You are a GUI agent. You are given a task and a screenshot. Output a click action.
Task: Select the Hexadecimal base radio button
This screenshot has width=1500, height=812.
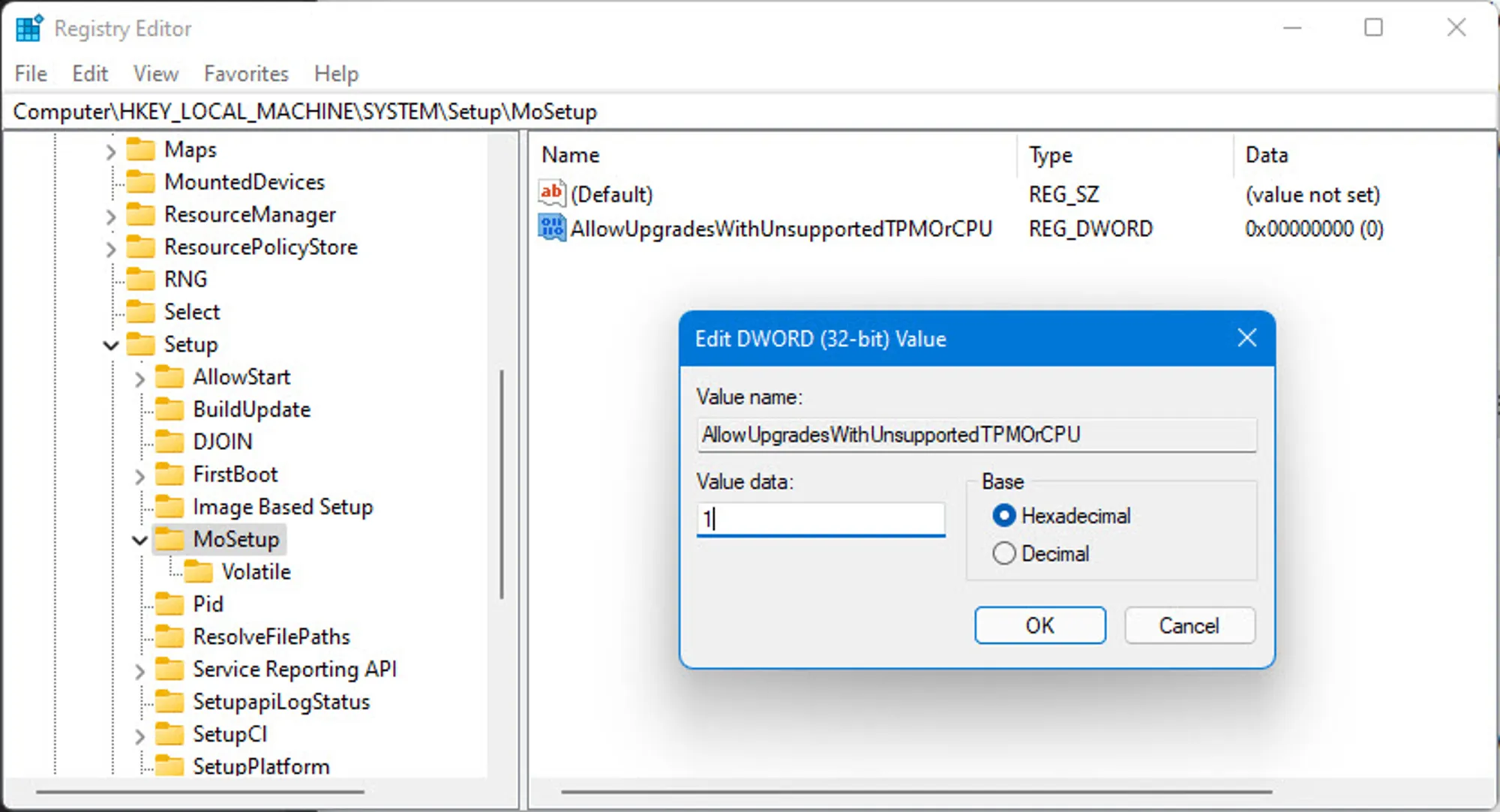click(x=1004, y=516)
